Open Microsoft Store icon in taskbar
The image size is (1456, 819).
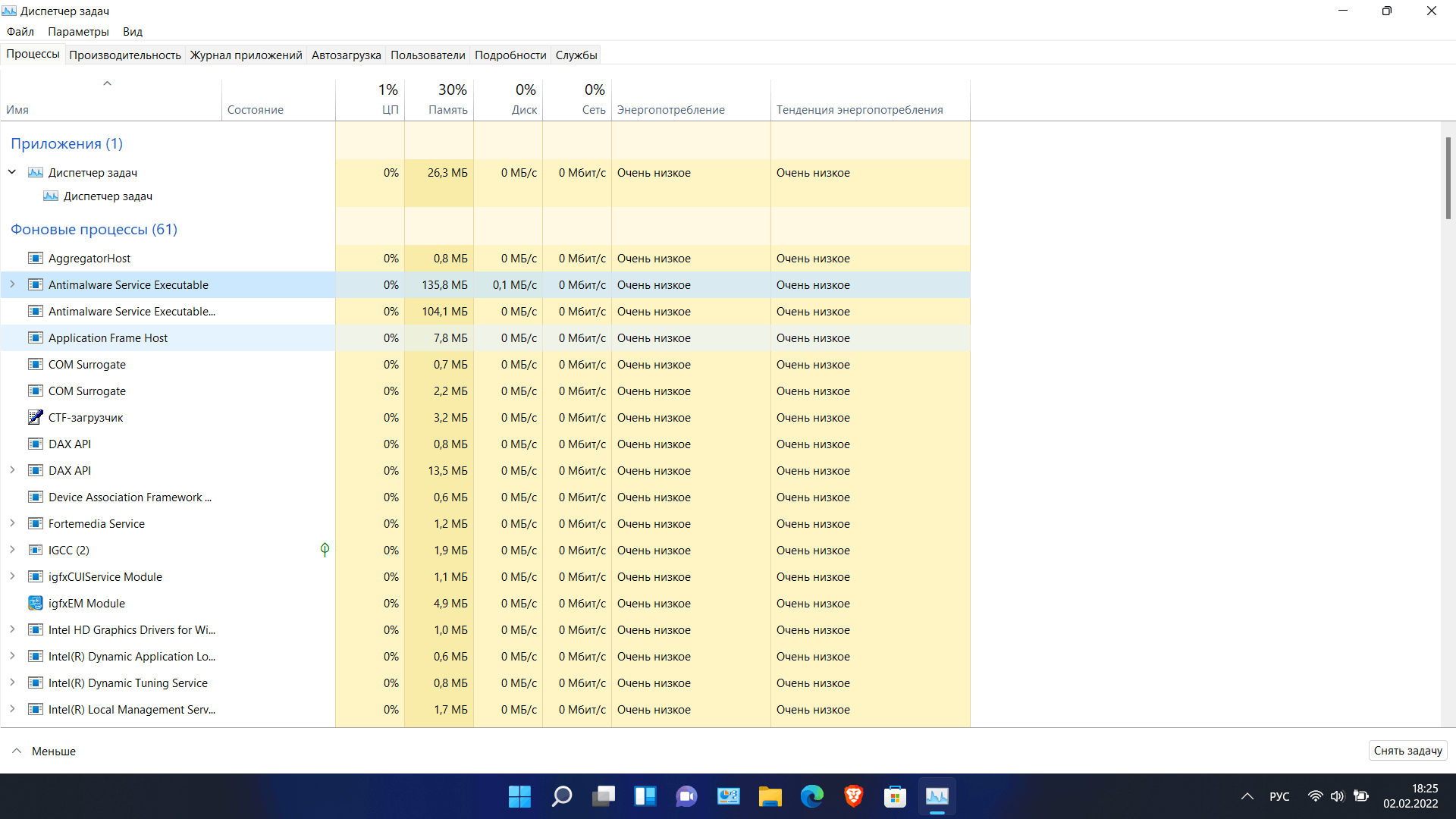[896, 796]
